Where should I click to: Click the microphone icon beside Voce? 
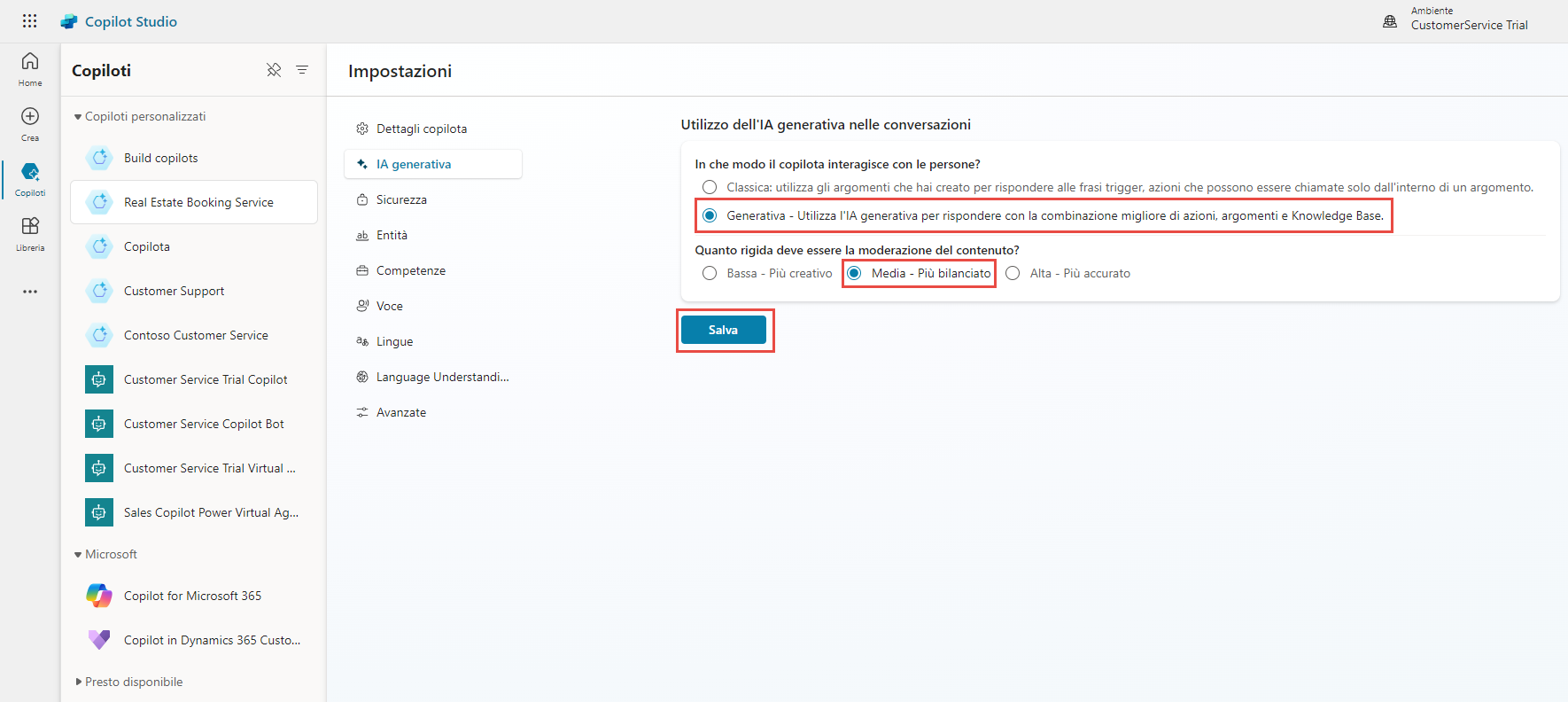coord(362,306)
